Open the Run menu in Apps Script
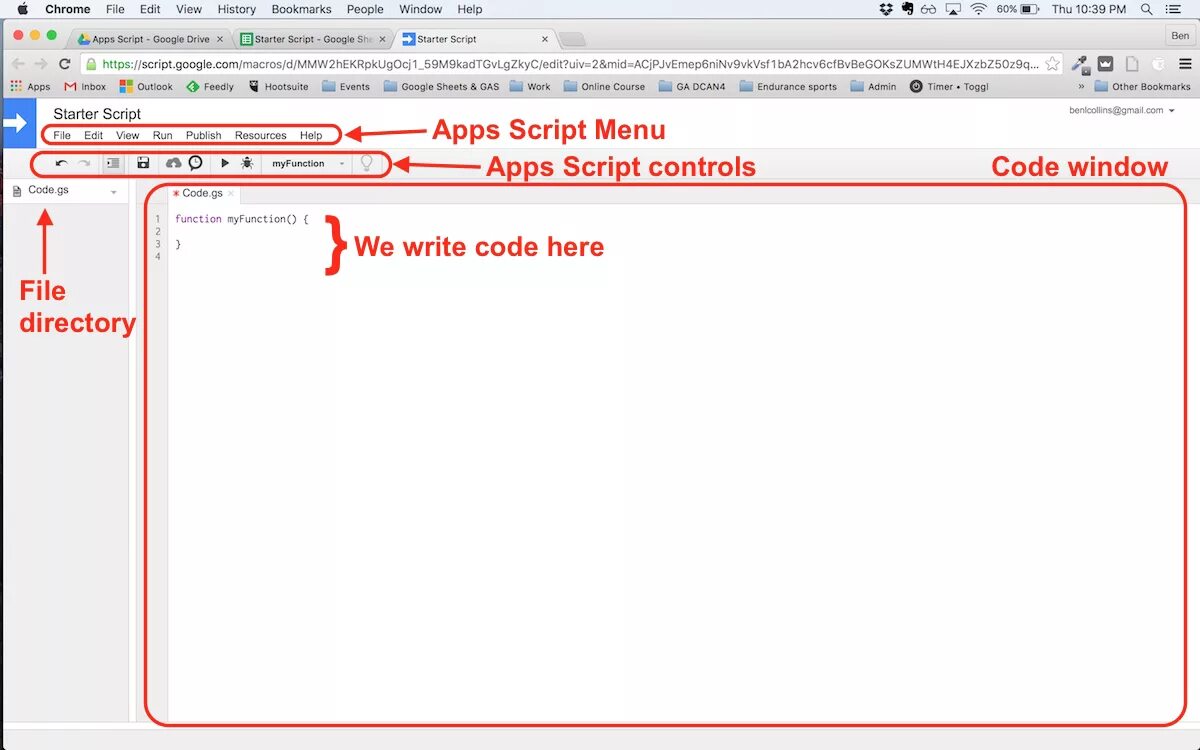 [163, 135]
